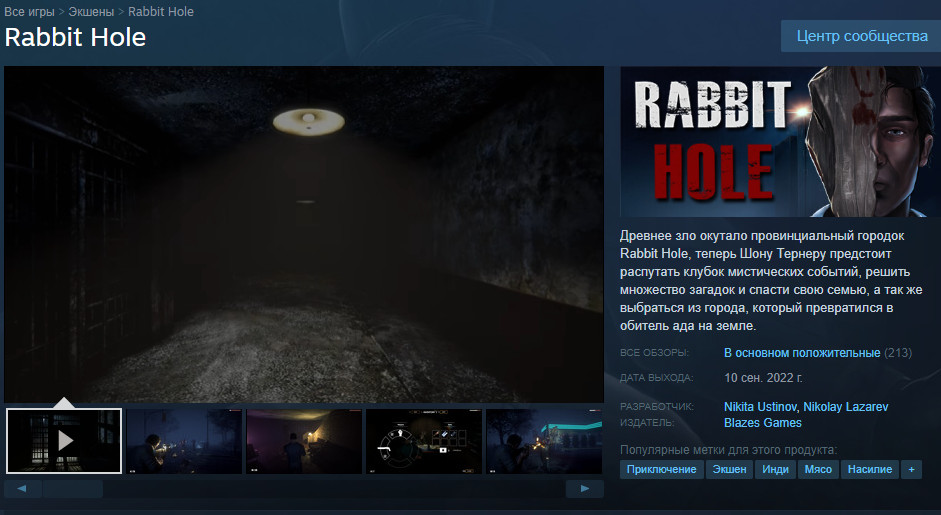Open developer Nikolay Lazarev link
The height and width of the screenshot is (515, 941).
coord(846,406)
